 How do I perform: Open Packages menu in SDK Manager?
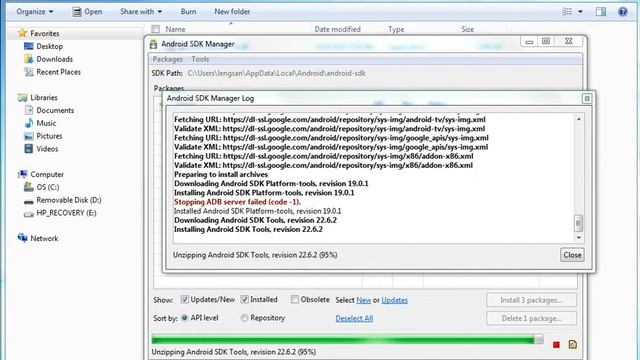167,59
